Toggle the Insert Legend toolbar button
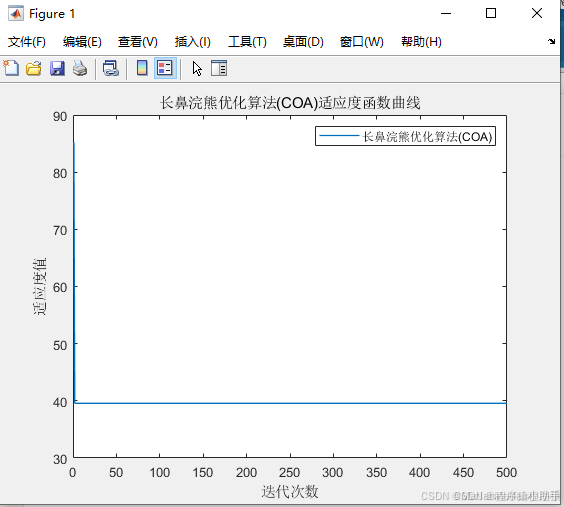564x507 pixels. (165, 68)
